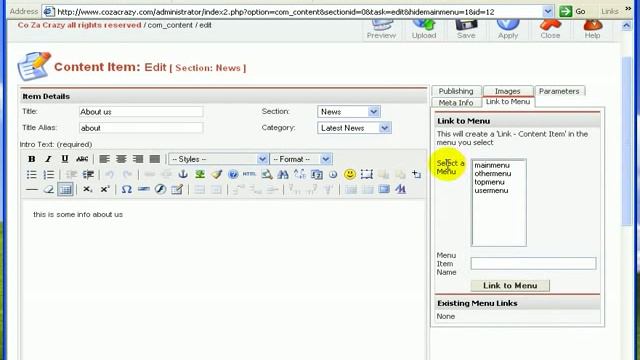640x360 pixels.
Task: Open find and replace binoculars icon
Action: tap(283, 175)
